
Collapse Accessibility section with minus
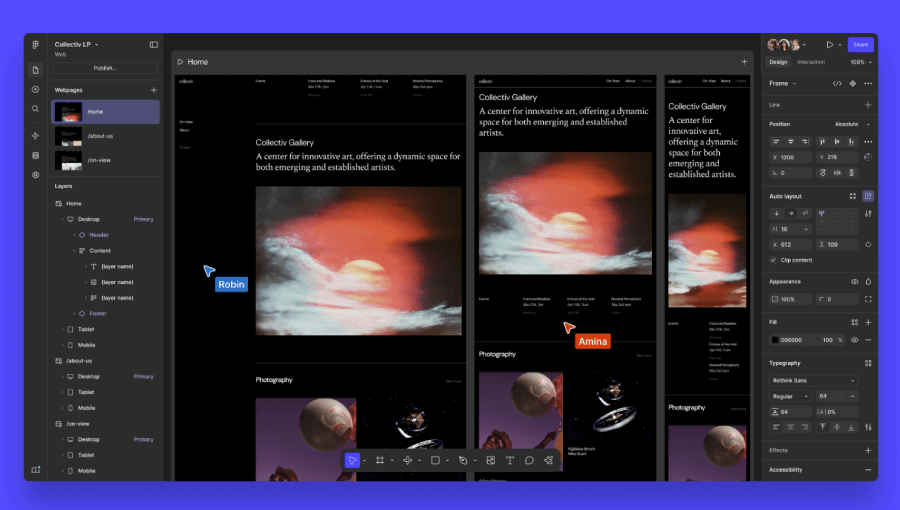tap(868, 470)
